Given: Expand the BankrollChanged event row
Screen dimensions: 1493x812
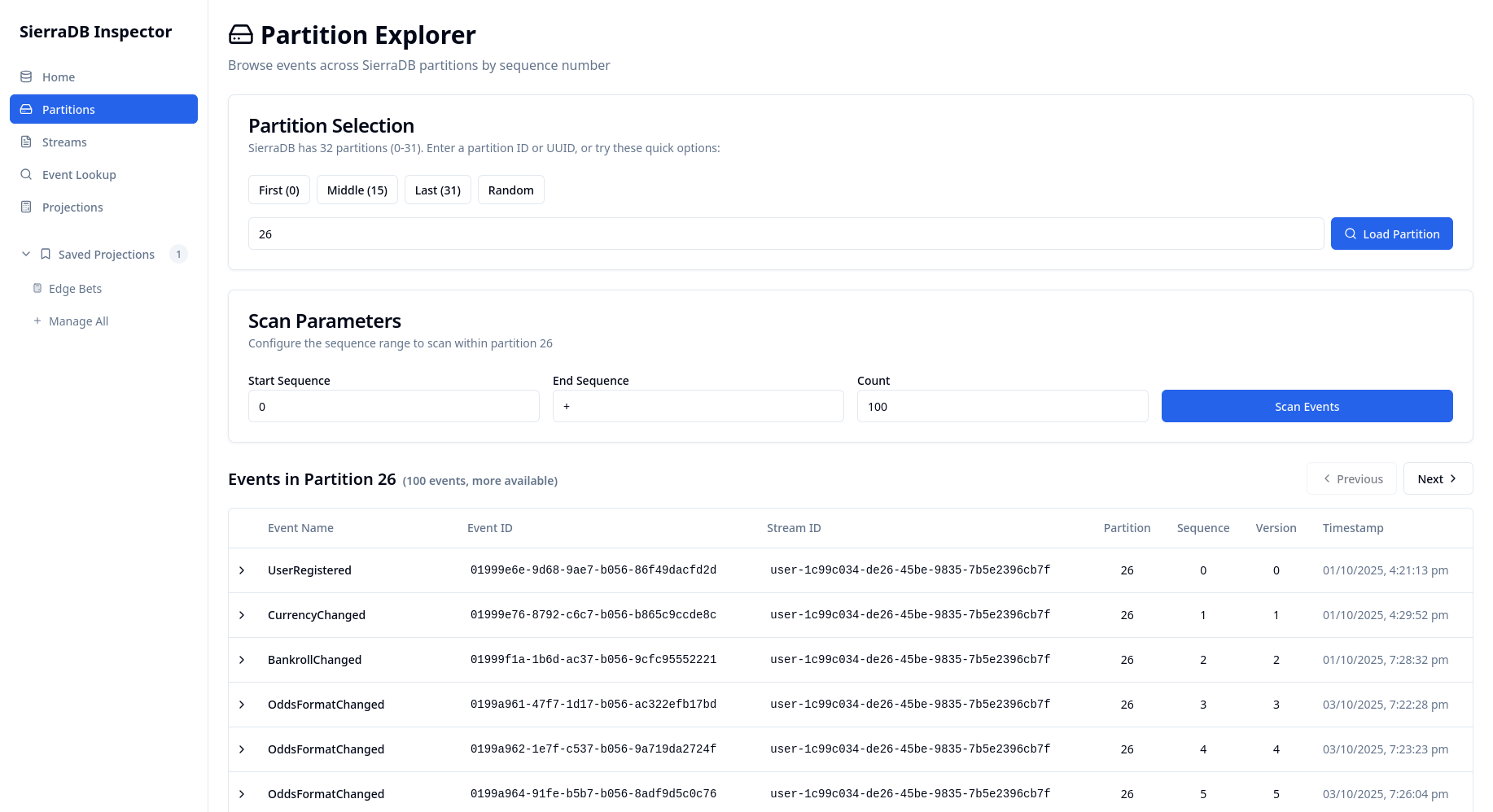Looking at the screenshot, I should pyautogui.click(x=242, y=660).
